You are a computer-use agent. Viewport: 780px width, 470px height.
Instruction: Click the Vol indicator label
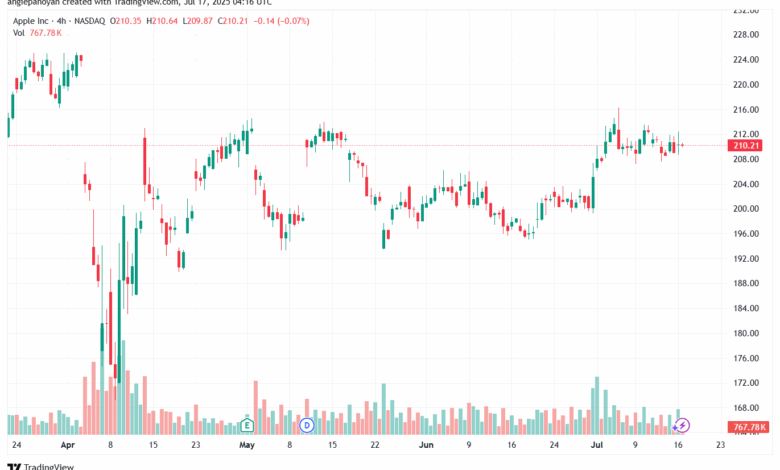click(19, 33)
